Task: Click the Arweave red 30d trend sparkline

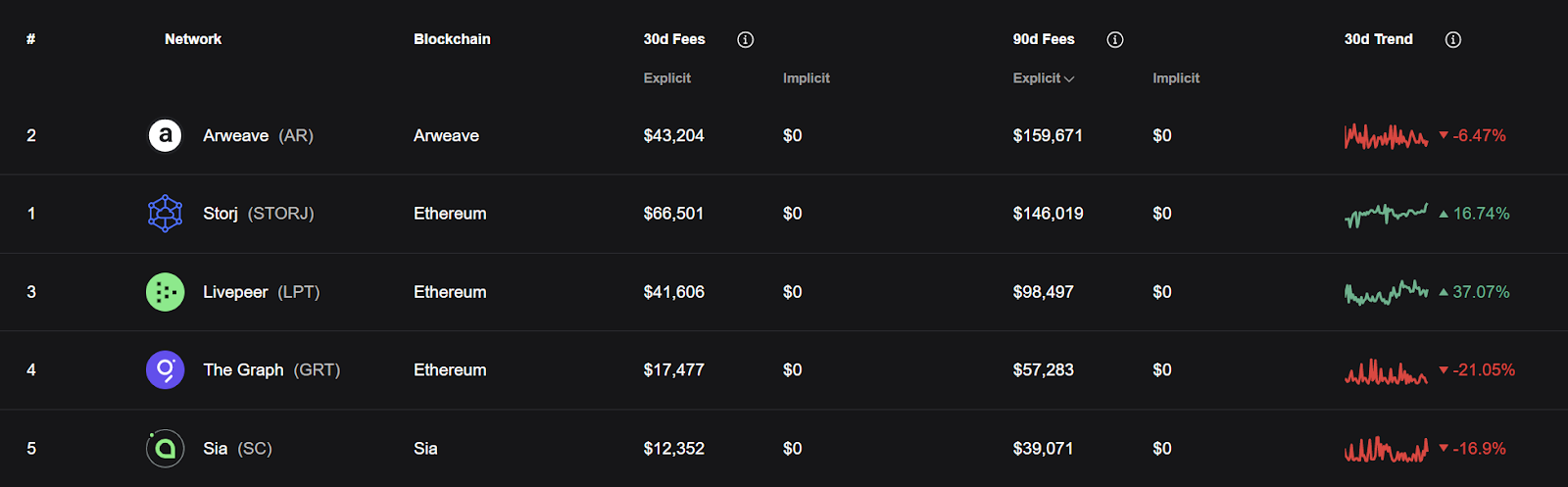Action: (x=1386, y=136)
